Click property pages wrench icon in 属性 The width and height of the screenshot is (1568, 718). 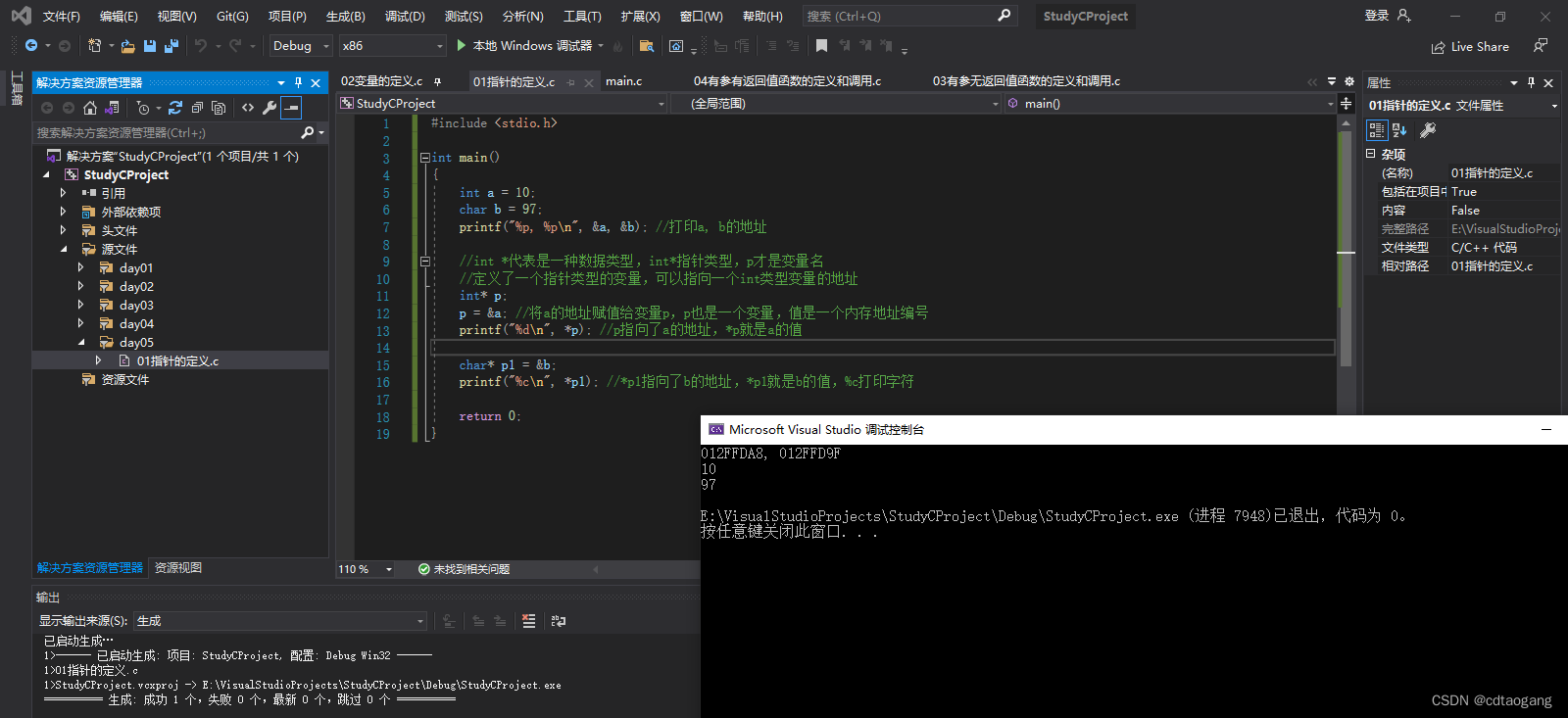(x=1428, y=130)
